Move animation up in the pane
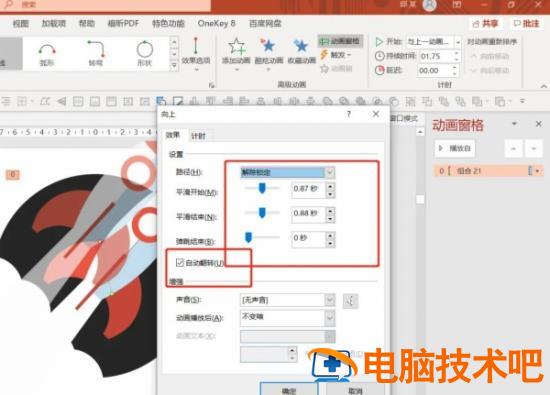The height and width of the screenshot is (395, 550). (514, 148)
